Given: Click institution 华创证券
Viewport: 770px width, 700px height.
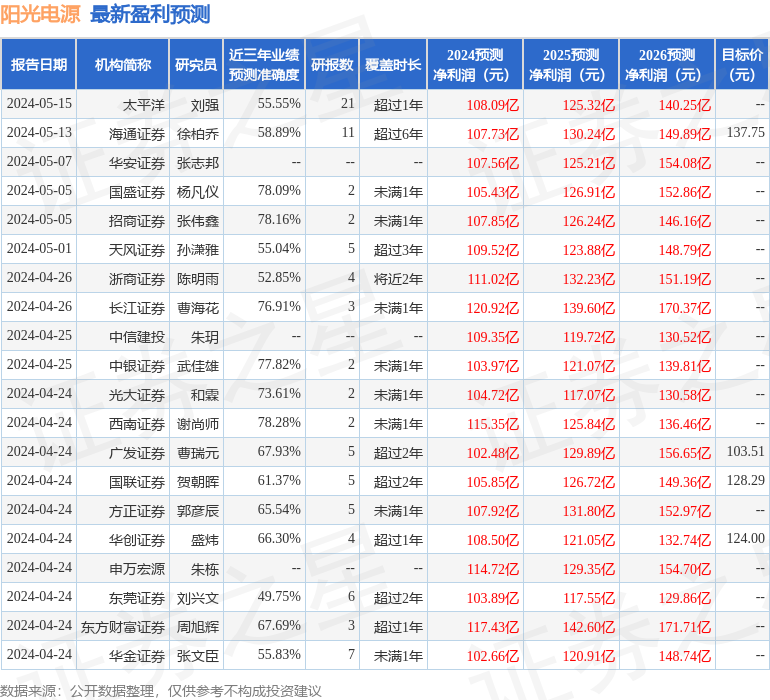Looking at the screenshot, I should point(137,540).
